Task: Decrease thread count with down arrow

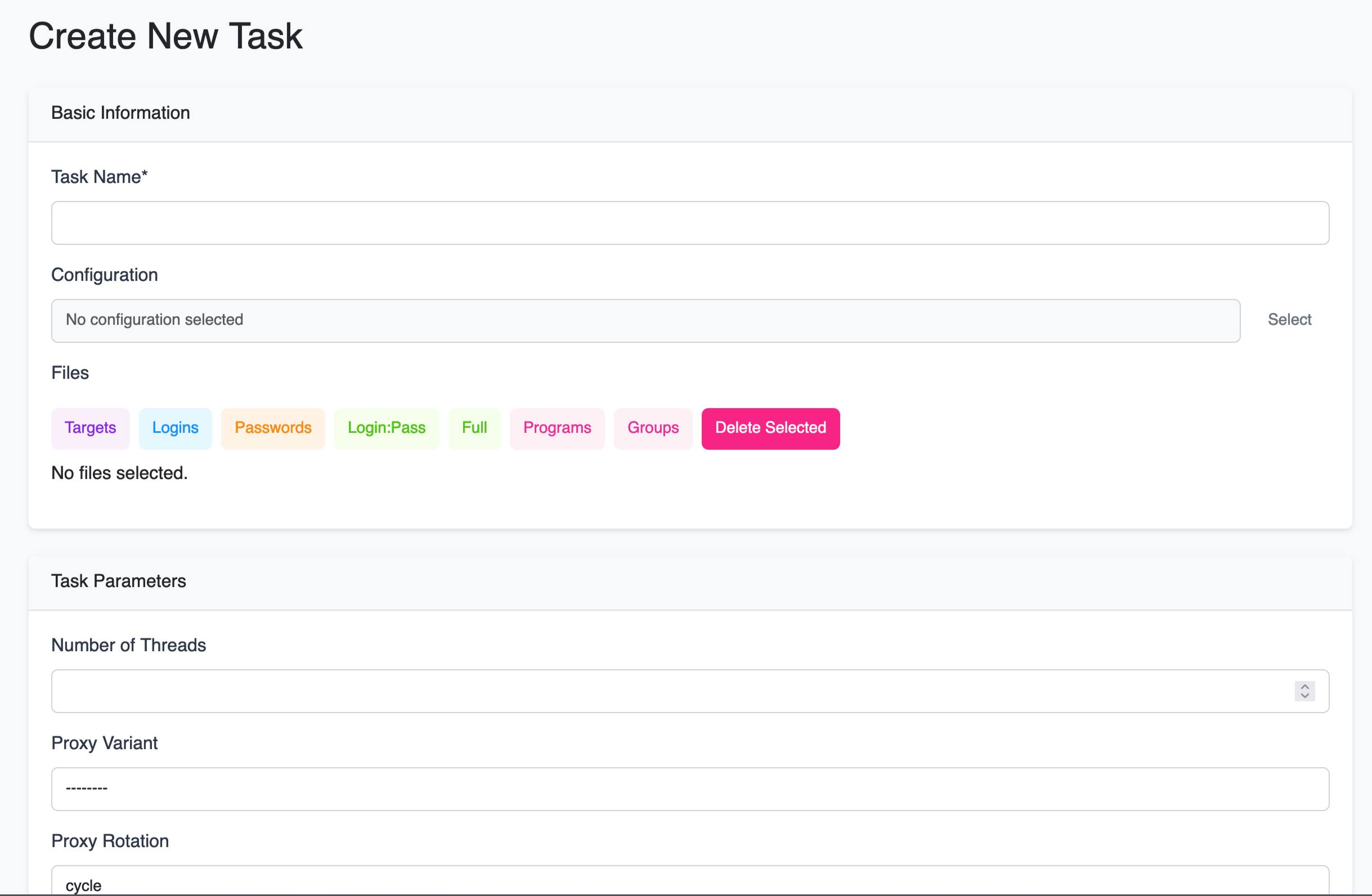Action: (1304, 696)
